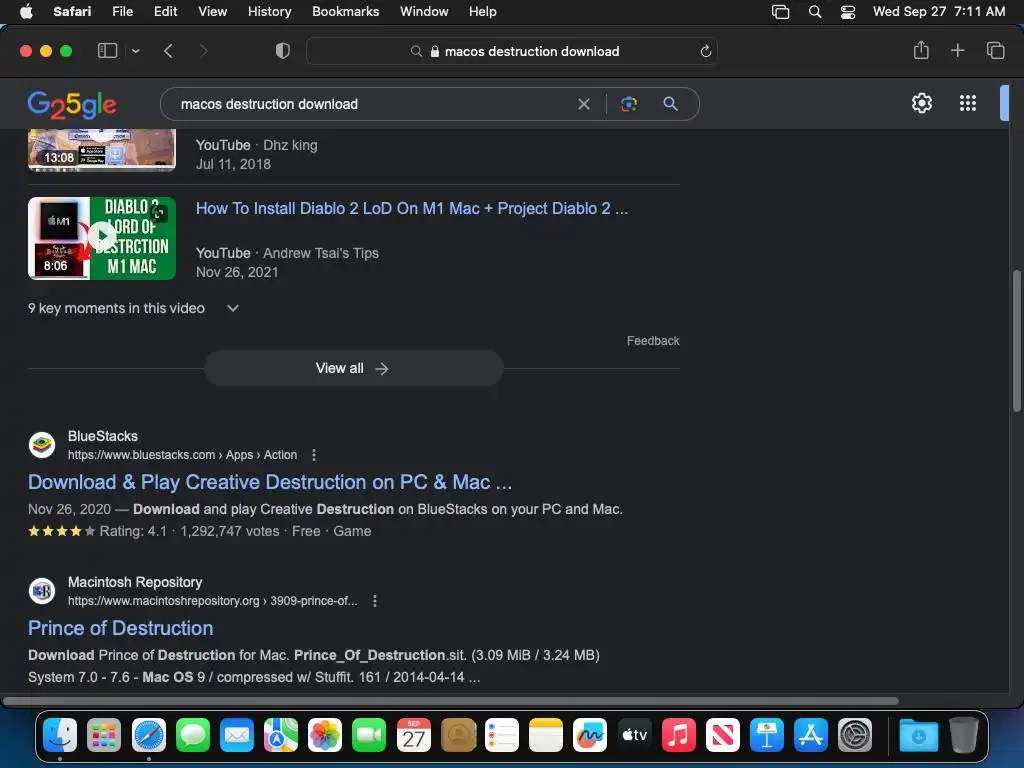Open the History menu
This screenshot has height=768, width=1024.
pos(269,11)
